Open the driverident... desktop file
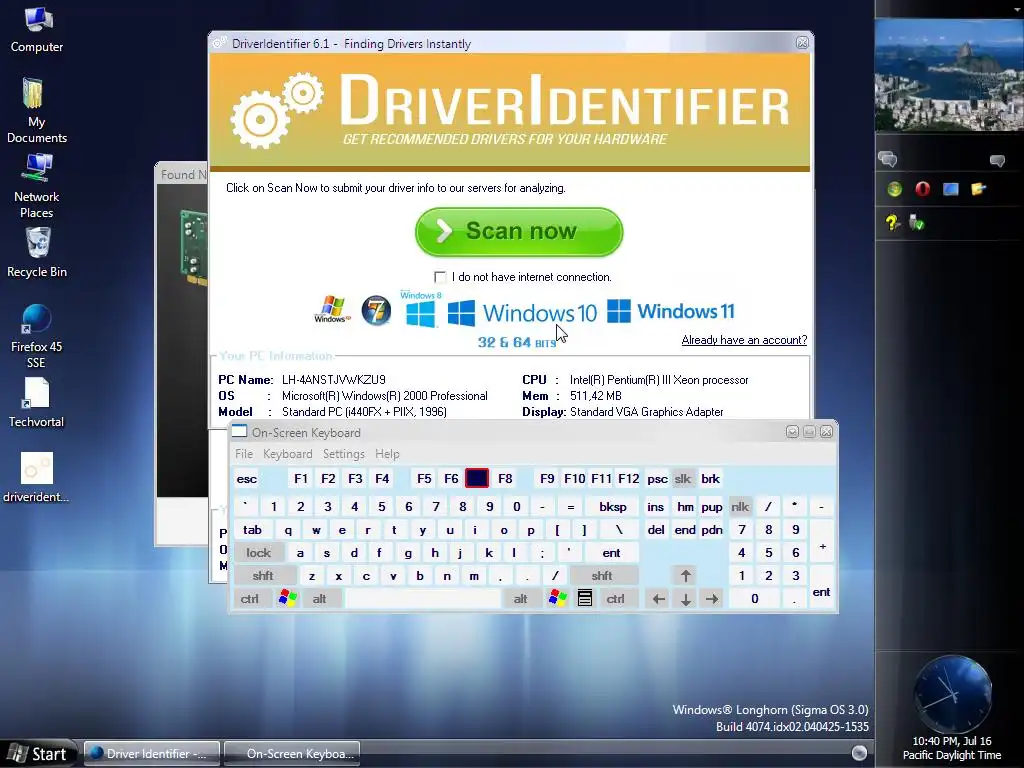Image resolution: width=1024 pixels, height=768 pixels. pyautogui.click(x=37, y=477)
